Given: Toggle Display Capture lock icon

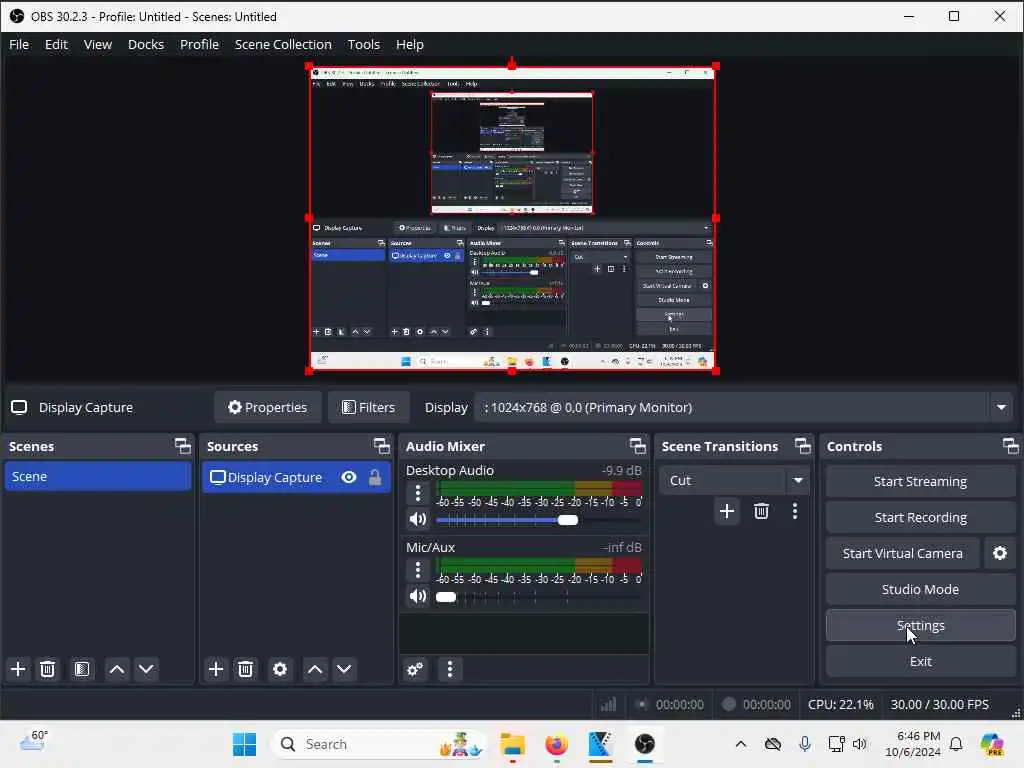Looking at the screenshot, I should tap(375, 477).
